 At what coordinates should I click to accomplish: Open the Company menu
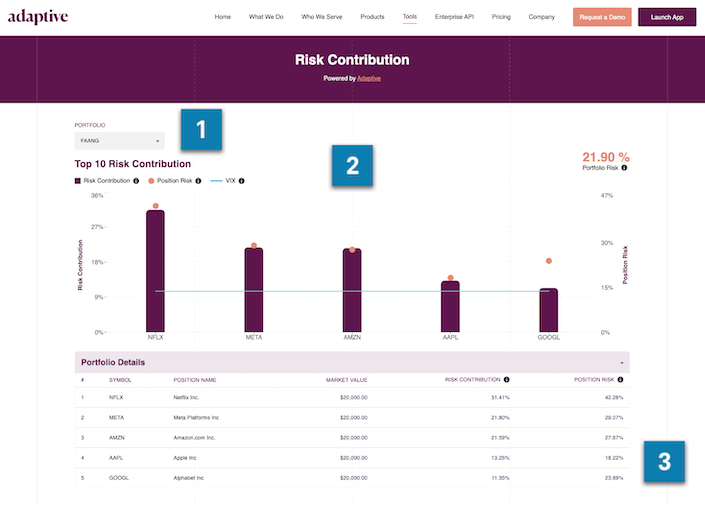(541, 17)
